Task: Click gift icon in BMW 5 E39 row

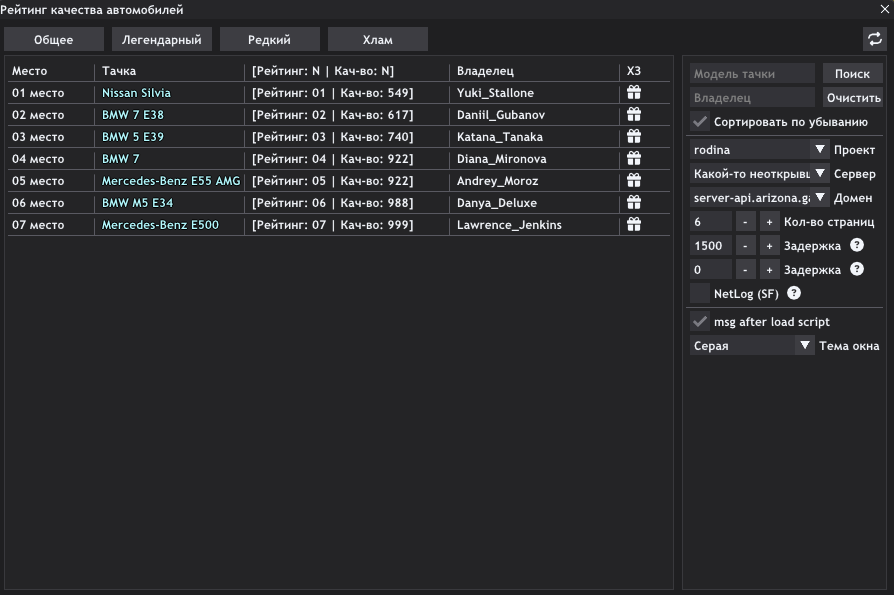Action: tap(633, 136)
